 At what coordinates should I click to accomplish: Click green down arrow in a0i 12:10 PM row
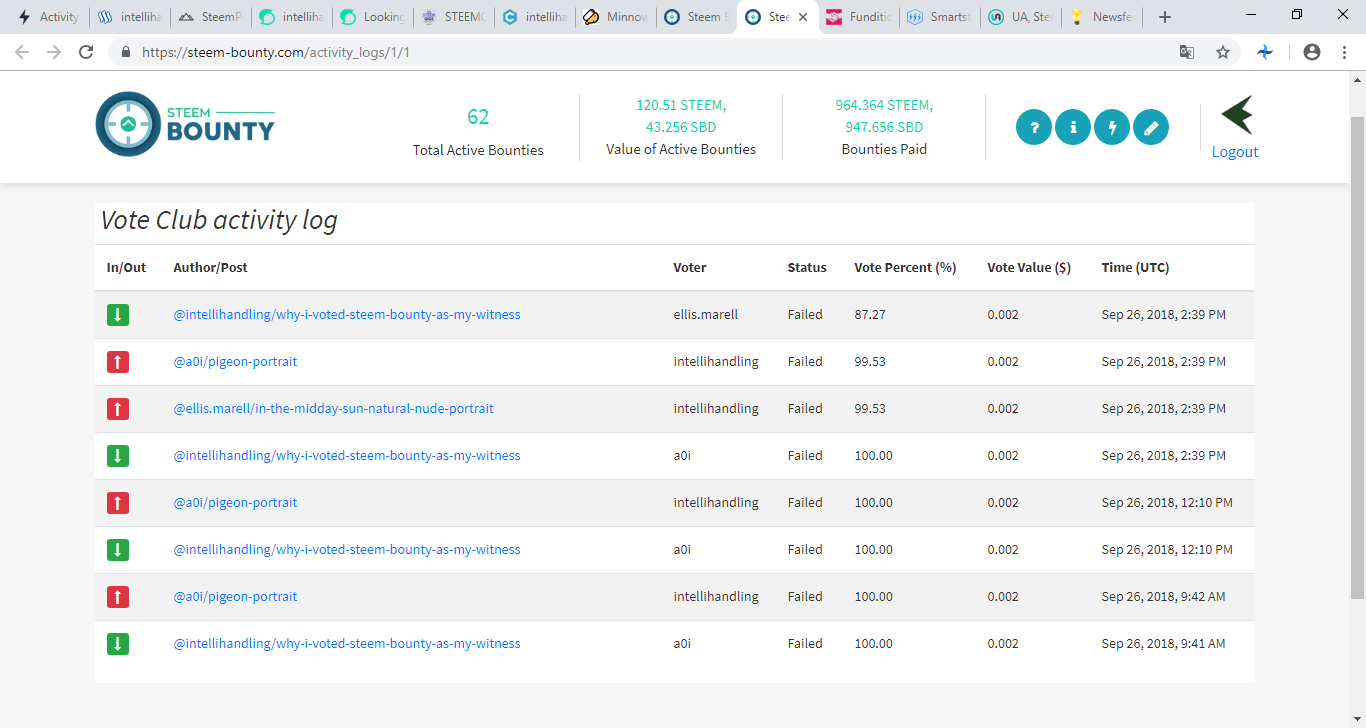[x=118, y=550]
